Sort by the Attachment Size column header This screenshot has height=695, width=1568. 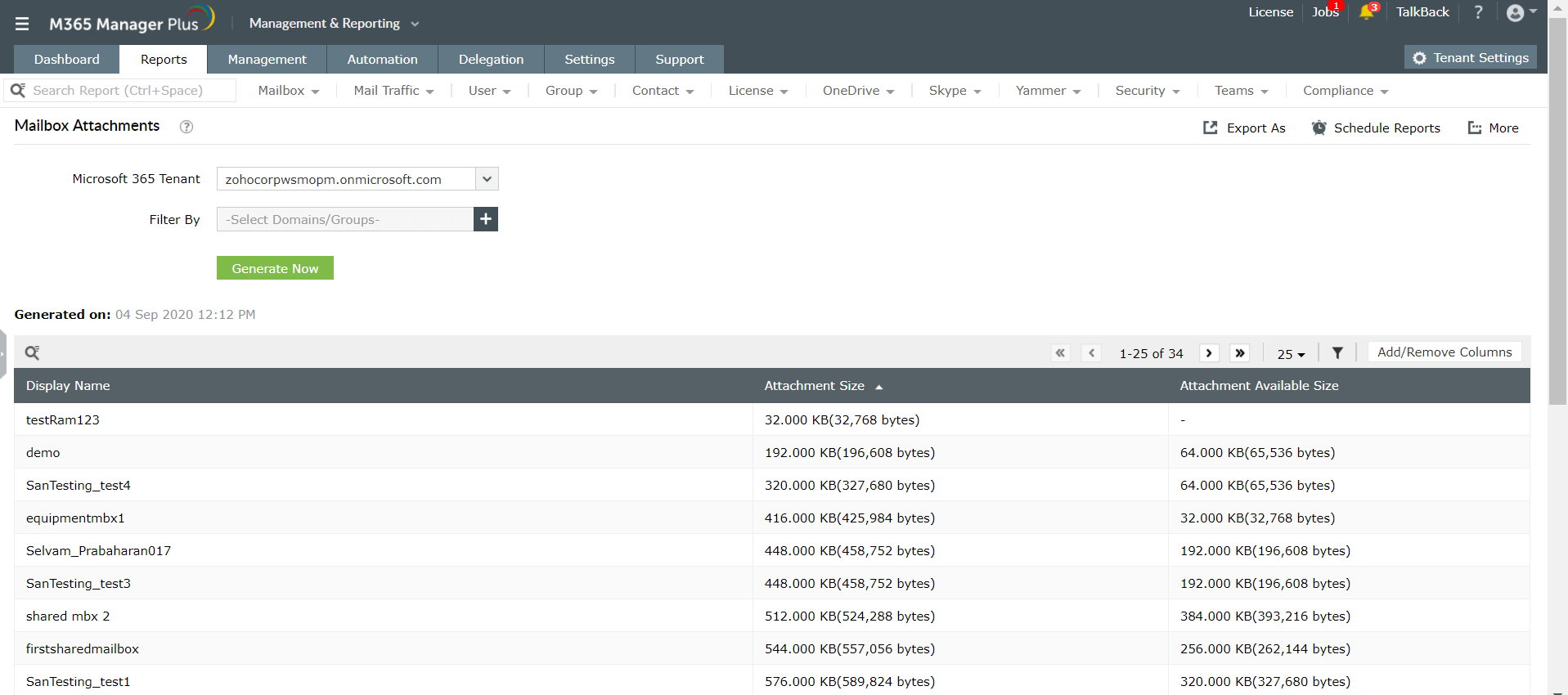(x=815, y=386)
